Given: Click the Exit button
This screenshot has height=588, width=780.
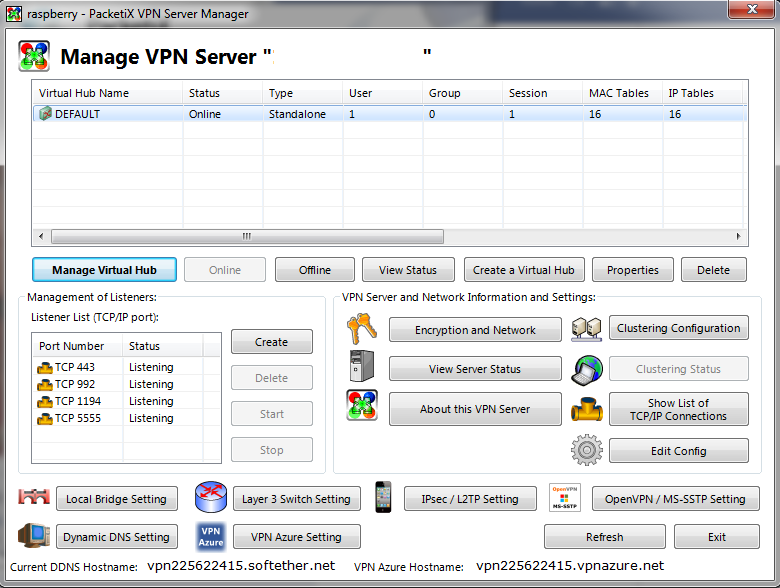Looking at the screenshot, I should coord(717,537).
